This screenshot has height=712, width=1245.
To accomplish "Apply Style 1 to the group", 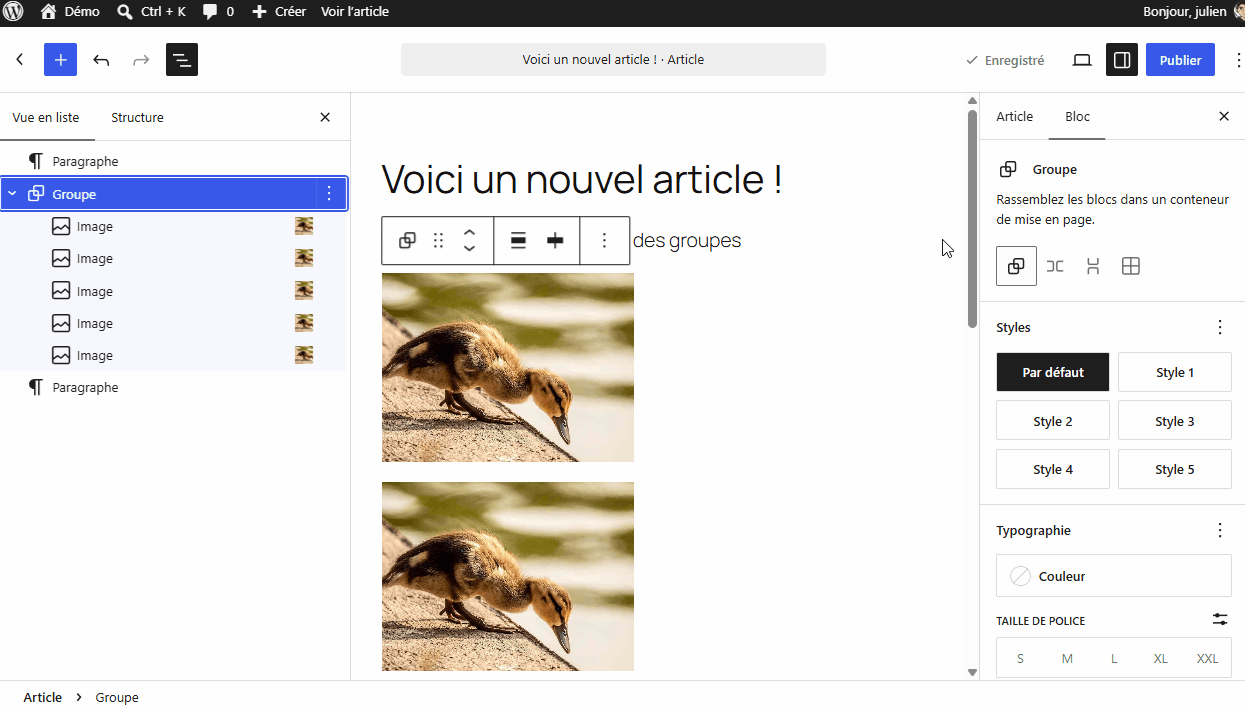I will (x=1175, y=372).
